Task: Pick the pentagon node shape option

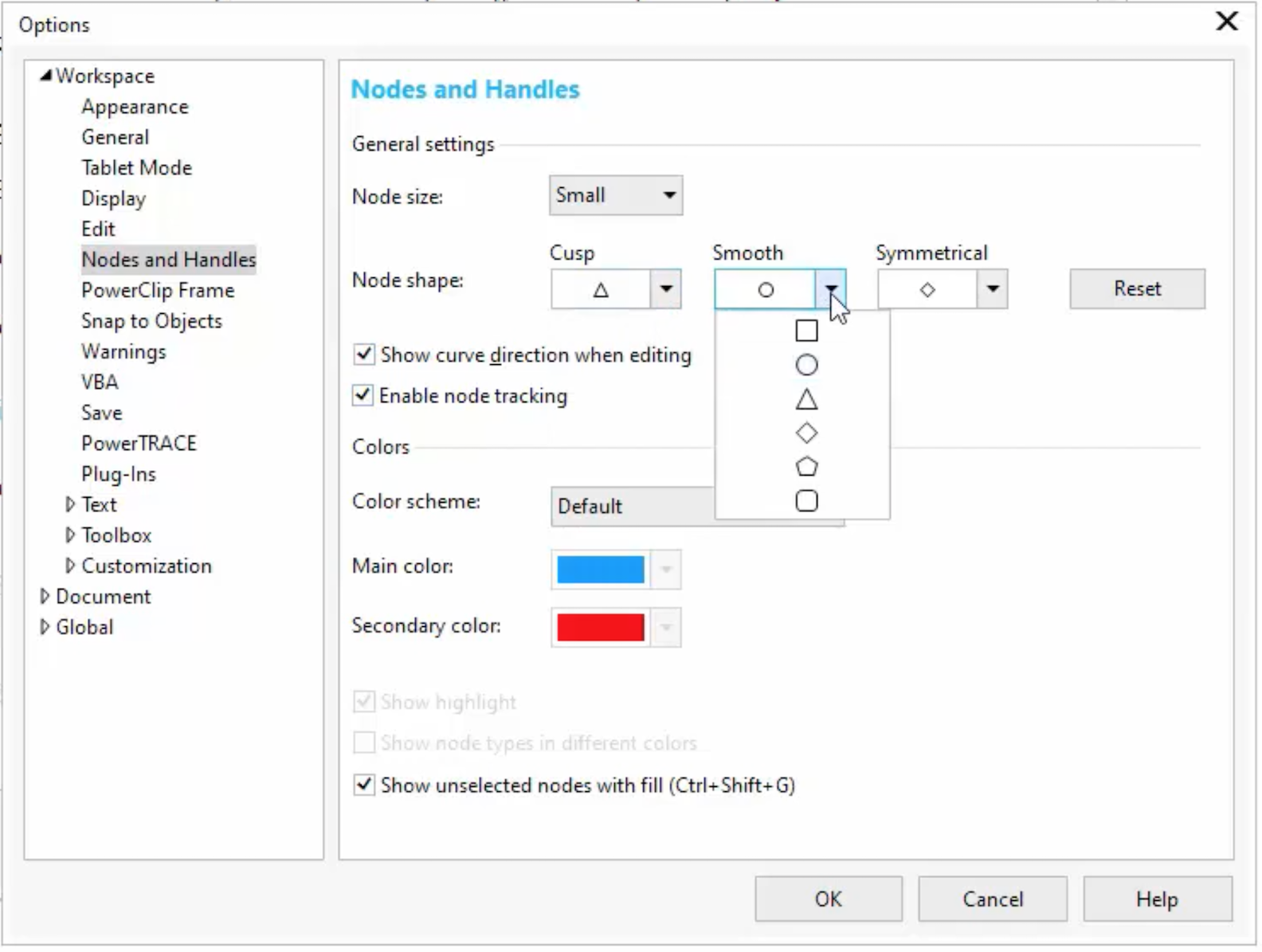Action: pos(806,467)
